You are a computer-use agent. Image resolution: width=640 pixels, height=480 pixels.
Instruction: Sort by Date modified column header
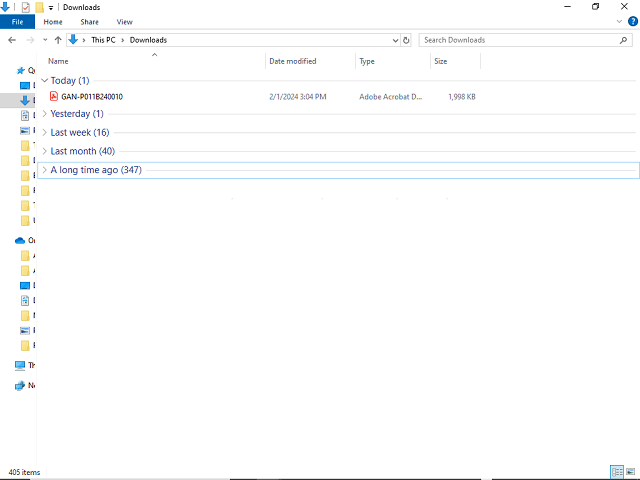[x=292, y=61]
